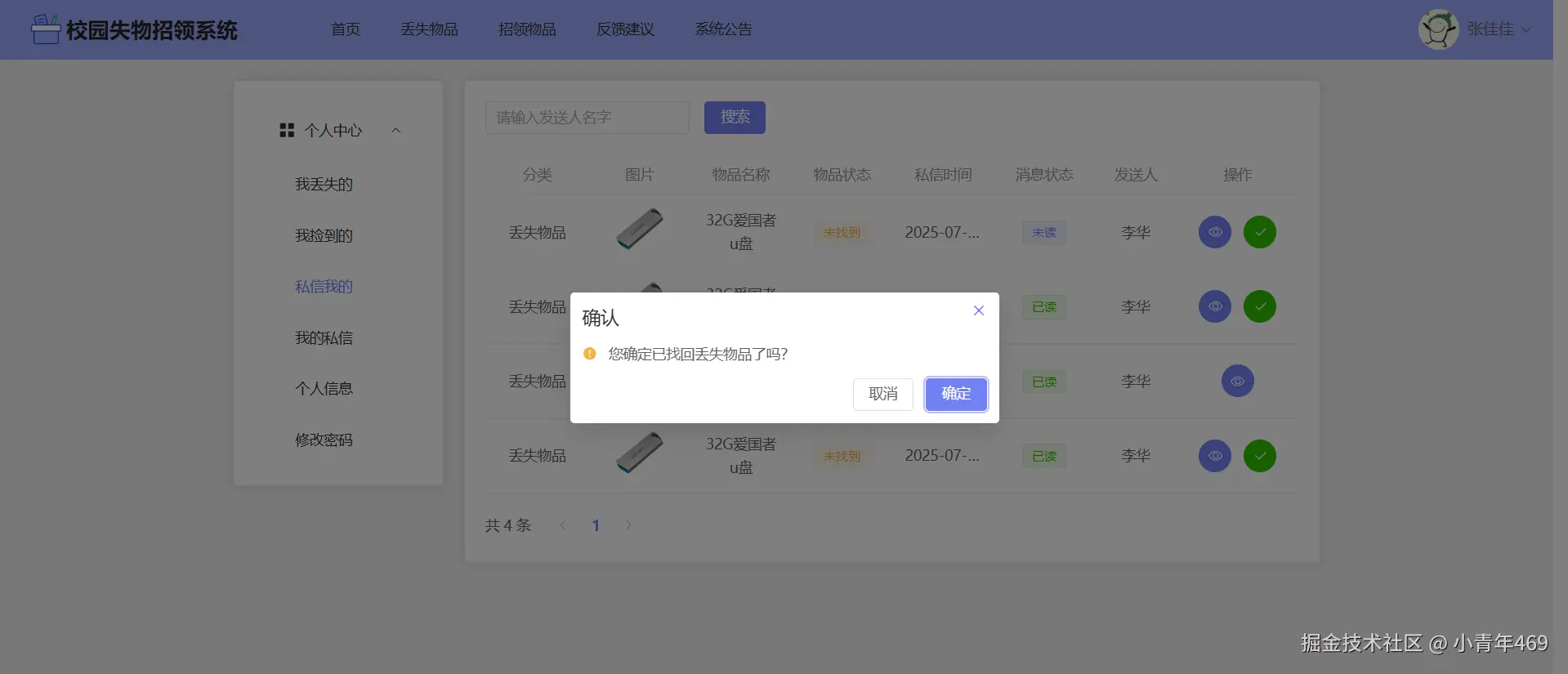
Task: Select page 1 in pagination
Action: [596, 525]
